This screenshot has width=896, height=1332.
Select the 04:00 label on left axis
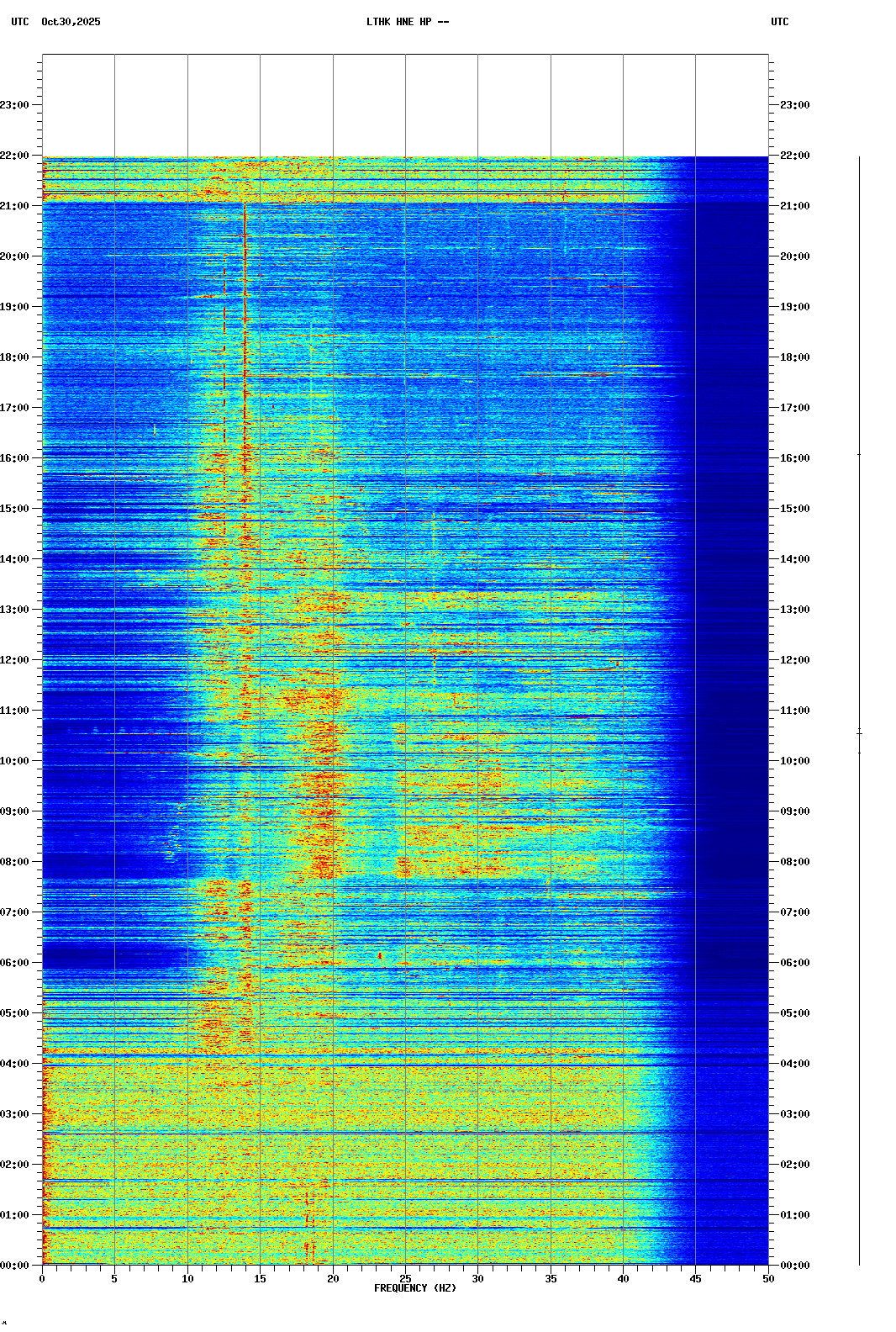(15, 1064)
